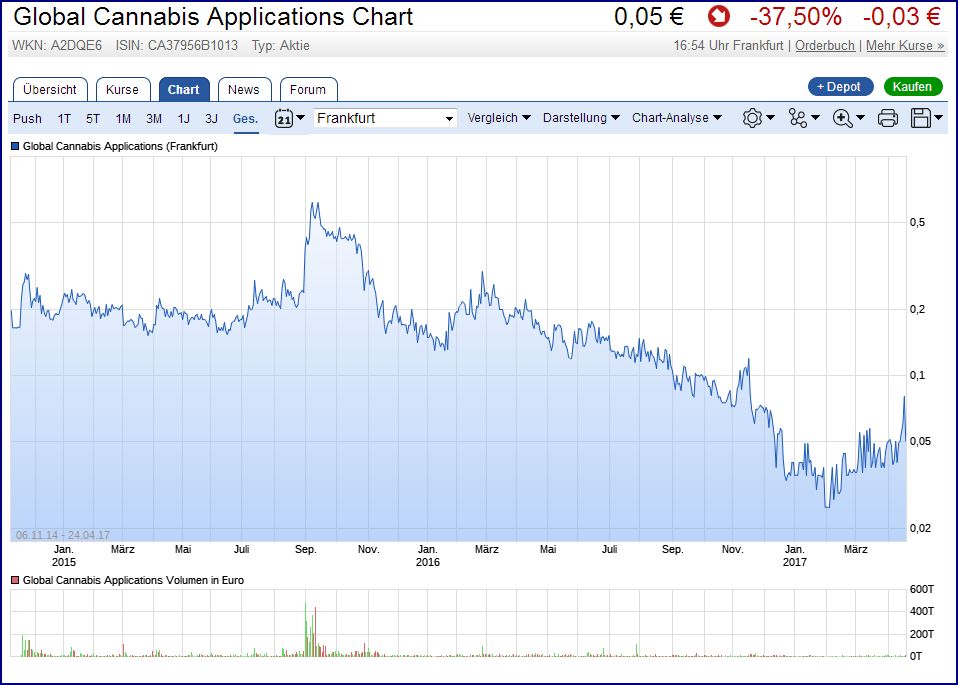Open the chart drawing tools icon menu

coord(803,118)
